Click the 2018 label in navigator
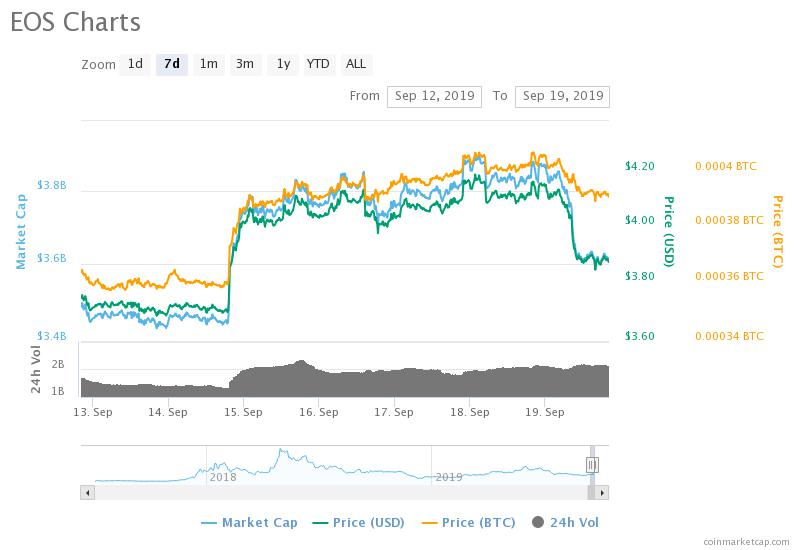800x550 pixels. [x=223, y=477]
